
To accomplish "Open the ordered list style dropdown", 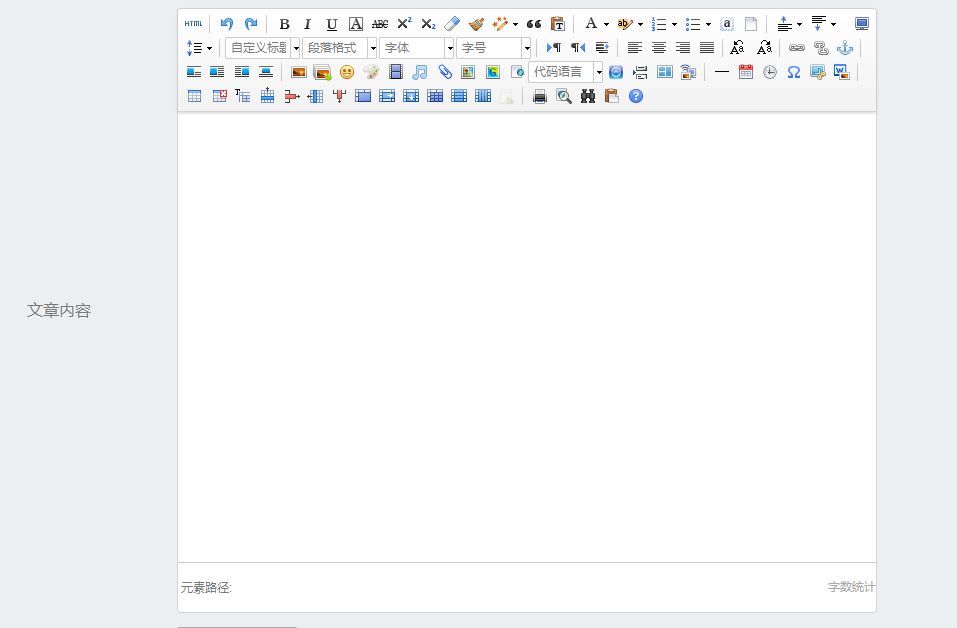I will tap(674, 24).
